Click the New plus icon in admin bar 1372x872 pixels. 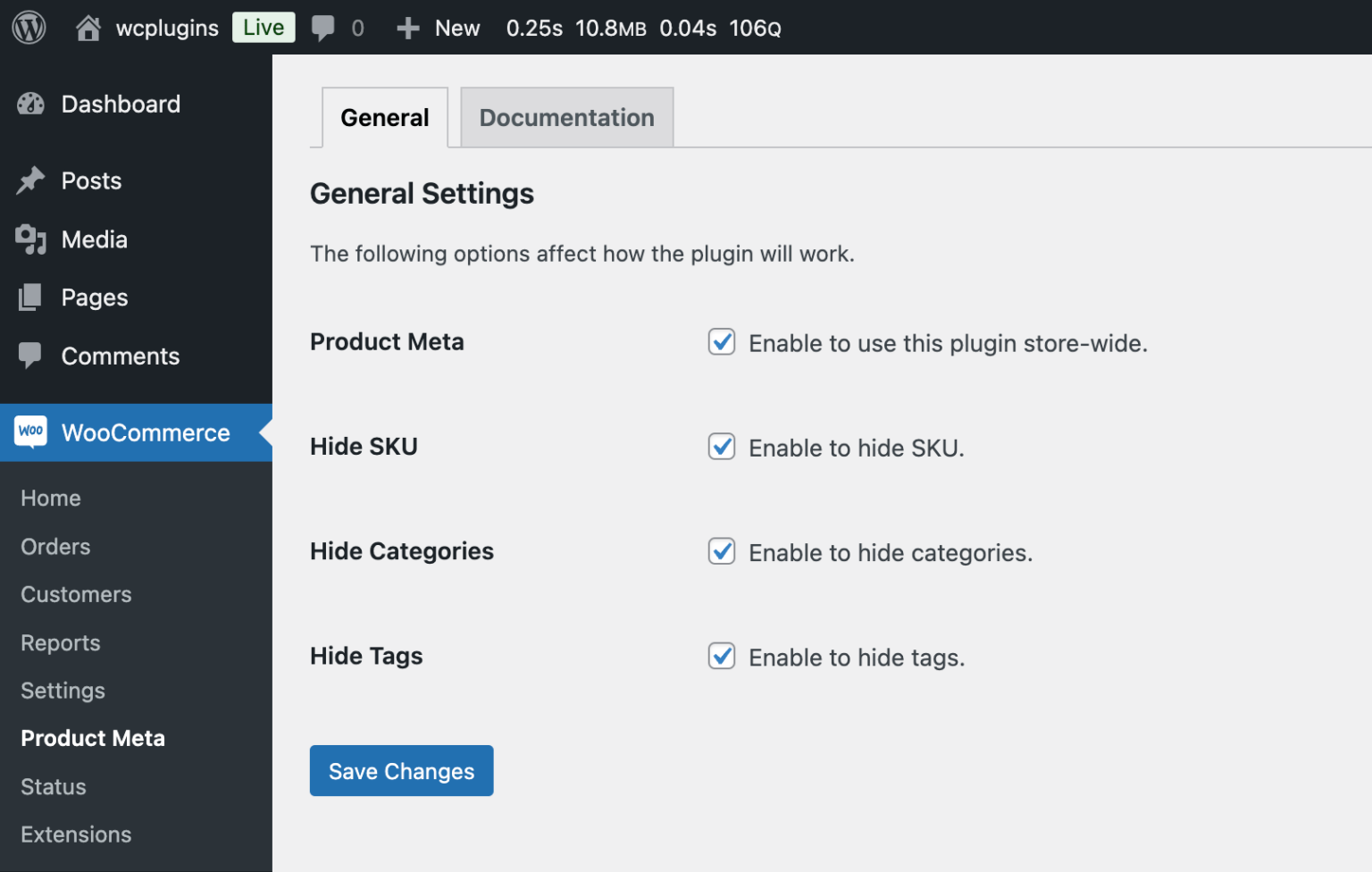(407, 27)
